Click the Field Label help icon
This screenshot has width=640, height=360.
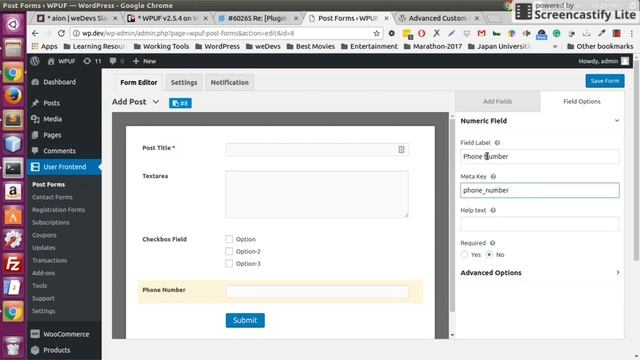tap(497, 143)
